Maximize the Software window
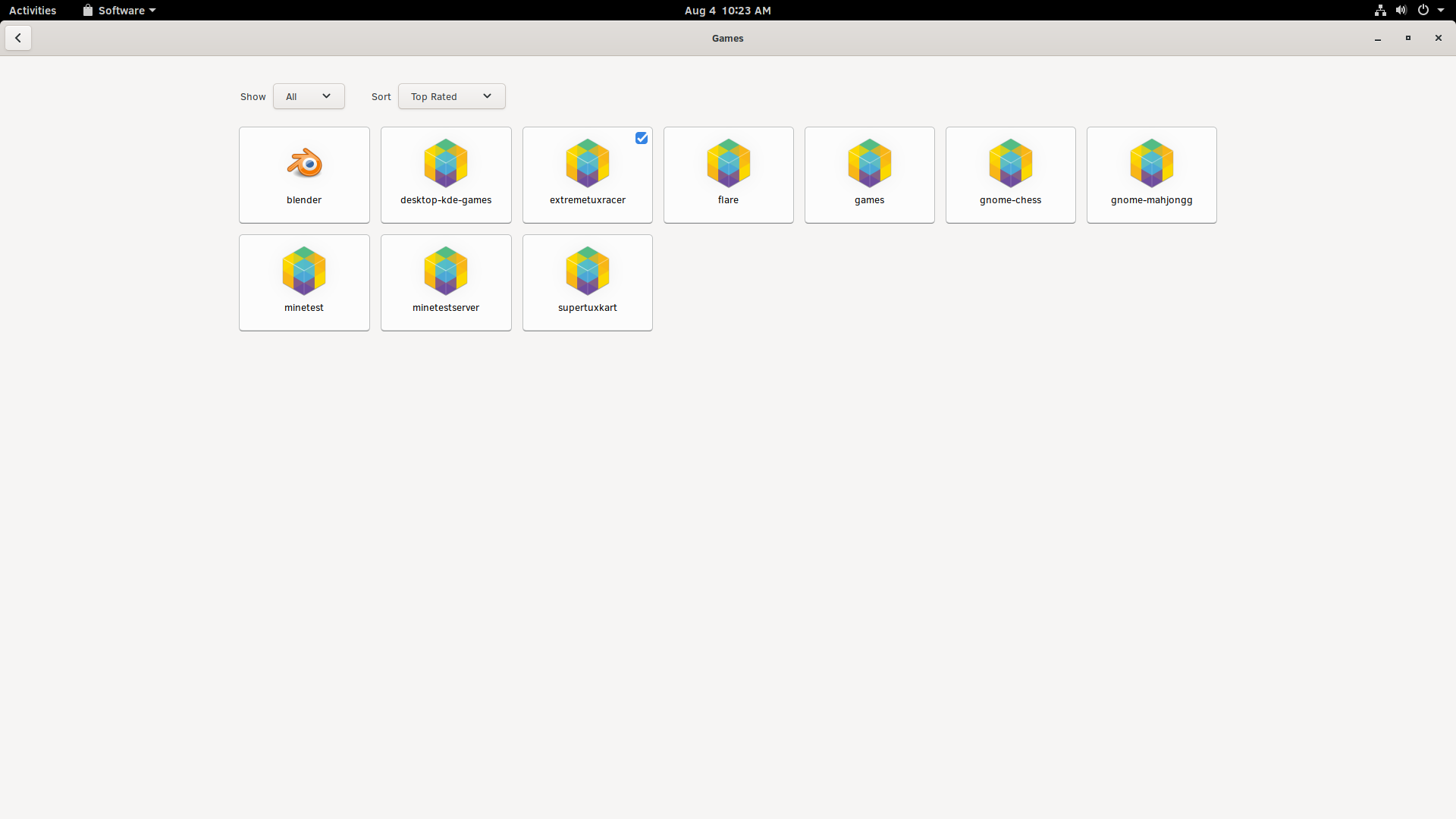The width and height of the screenshot is (1456, 819). [x=1408, y=38]
